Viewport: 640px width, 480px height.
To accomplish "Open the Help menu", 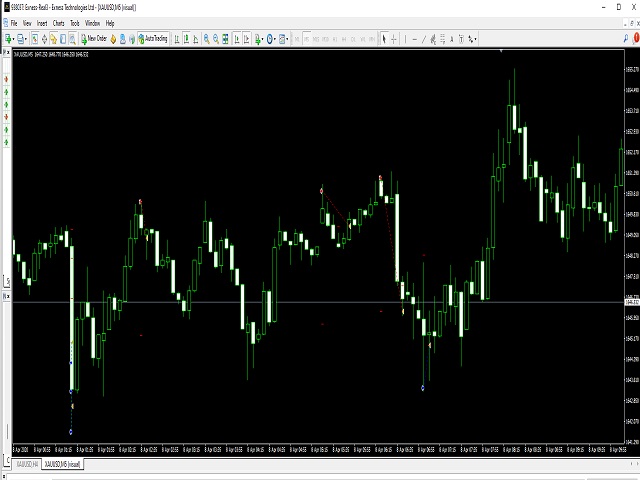I will pos(110,23).
